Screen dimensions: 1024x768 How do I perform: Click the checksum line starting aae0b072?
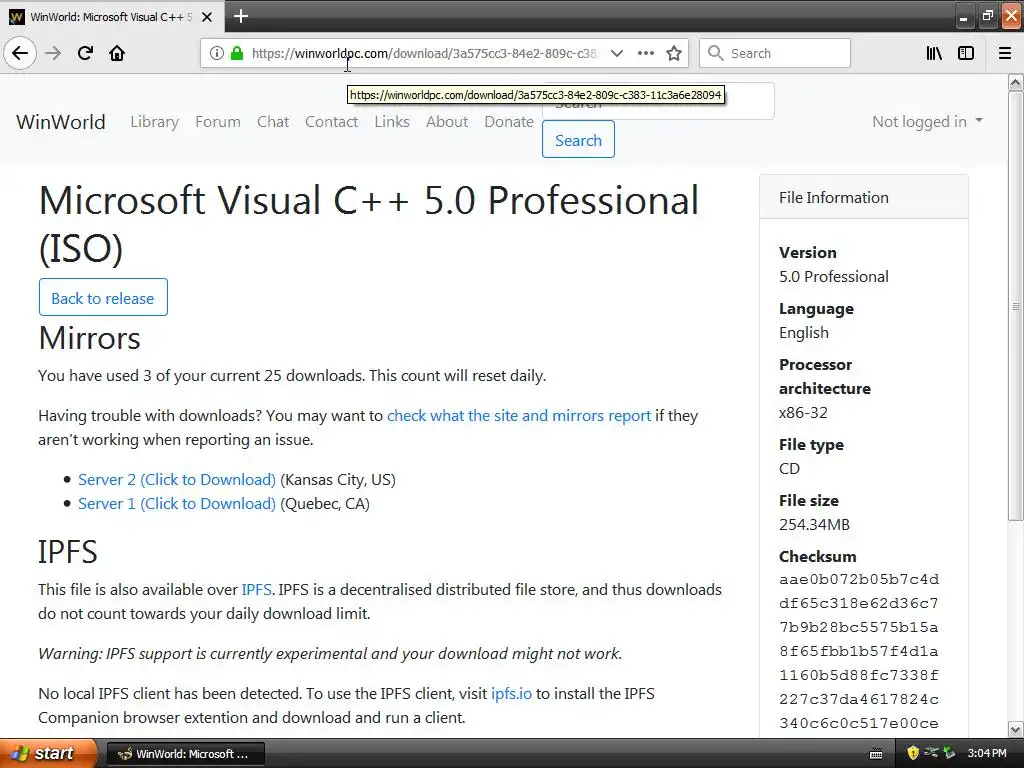[859, 579]
